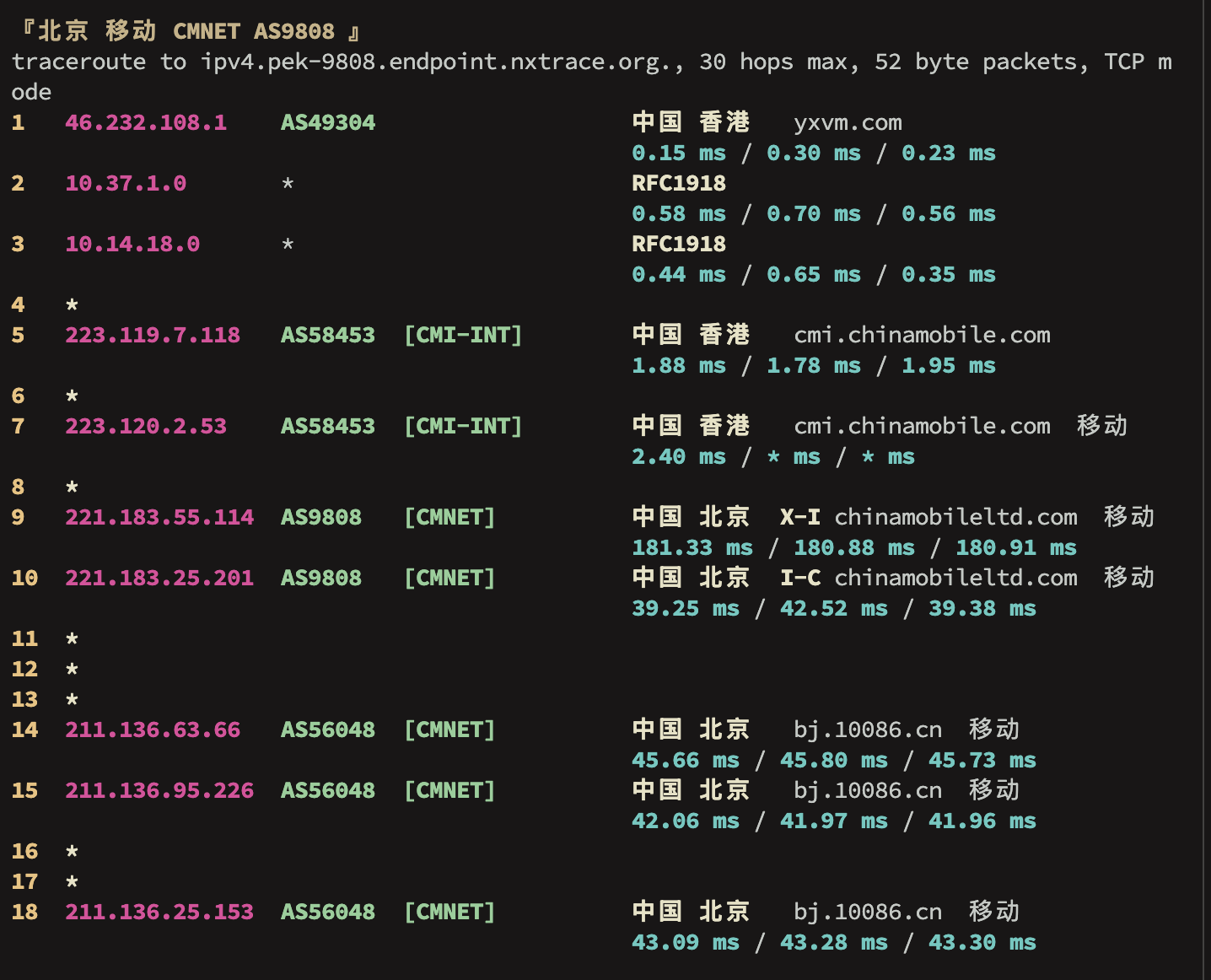Screen dimensions: 1211x980
Task: Click IP 223.120.2.53
Action: tap(146, 426)
